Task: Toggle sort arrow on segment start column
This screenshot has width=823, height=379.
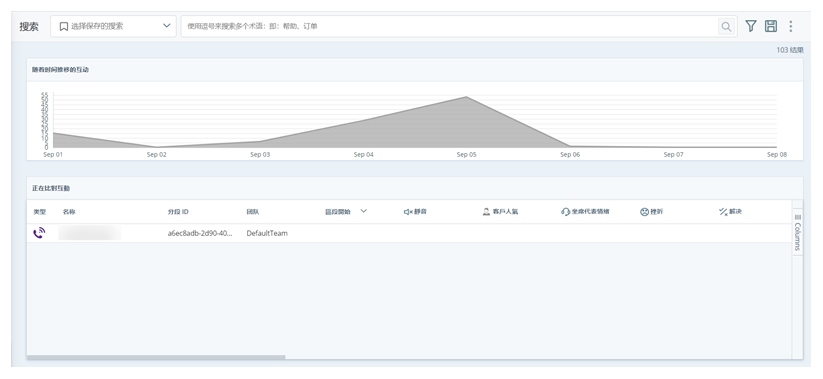Action: pyautogui.click(x=363, y=211)
